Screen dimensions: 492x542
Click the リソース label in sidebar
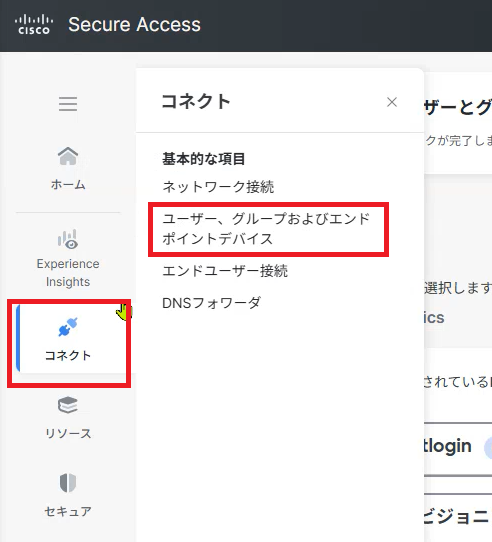click(x=68, y=433)
